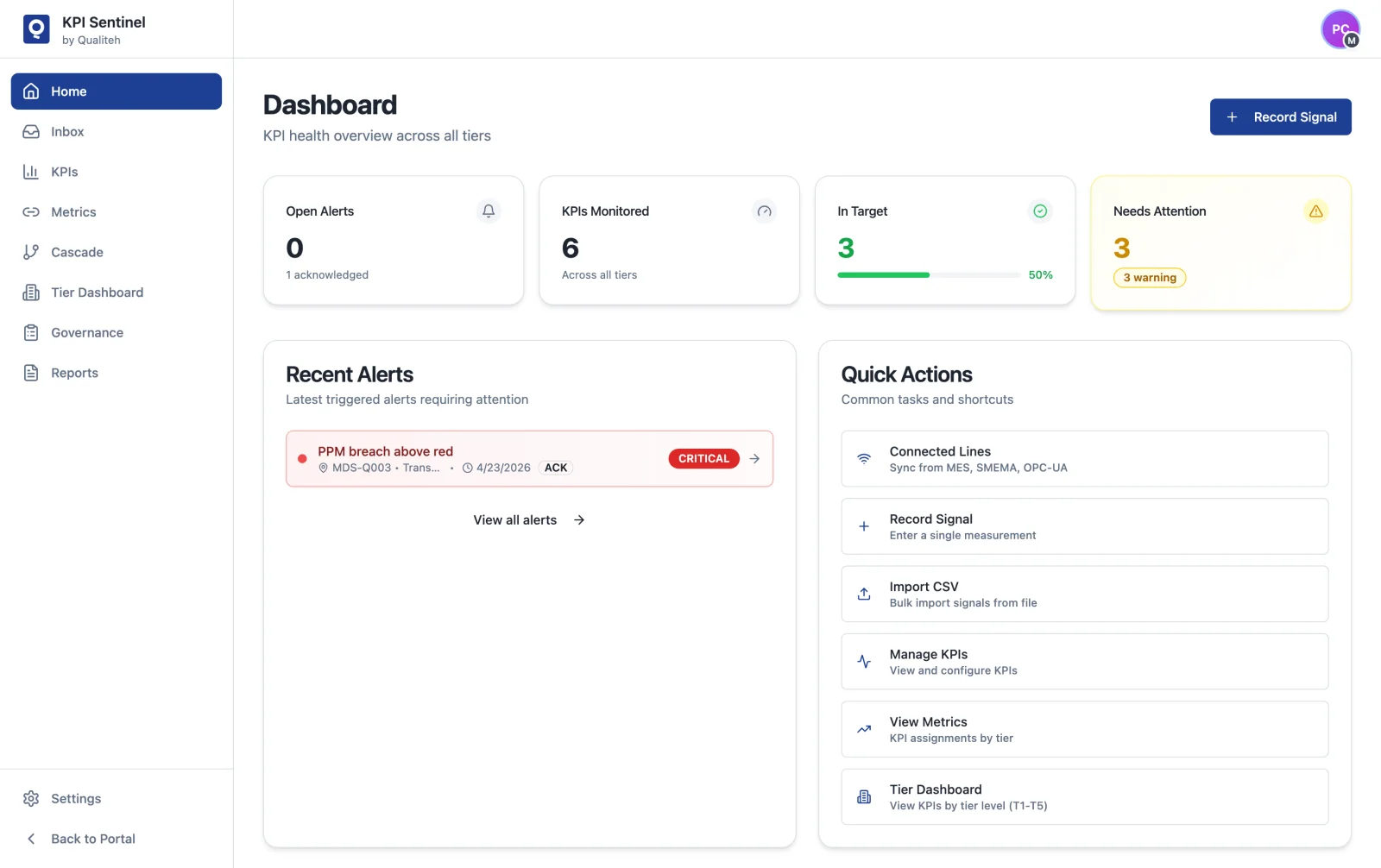The width and height of the screenshot is (1381, 868).
Task: Navigate to Metrics
Action: point(117,212)
